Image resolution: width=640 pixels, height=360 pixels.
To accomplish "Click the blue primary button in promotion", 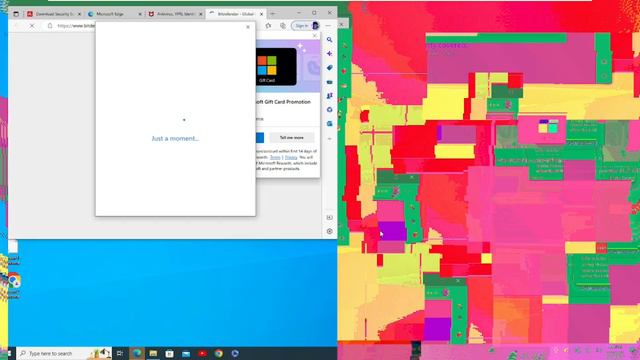I will (x=260, y=138).
